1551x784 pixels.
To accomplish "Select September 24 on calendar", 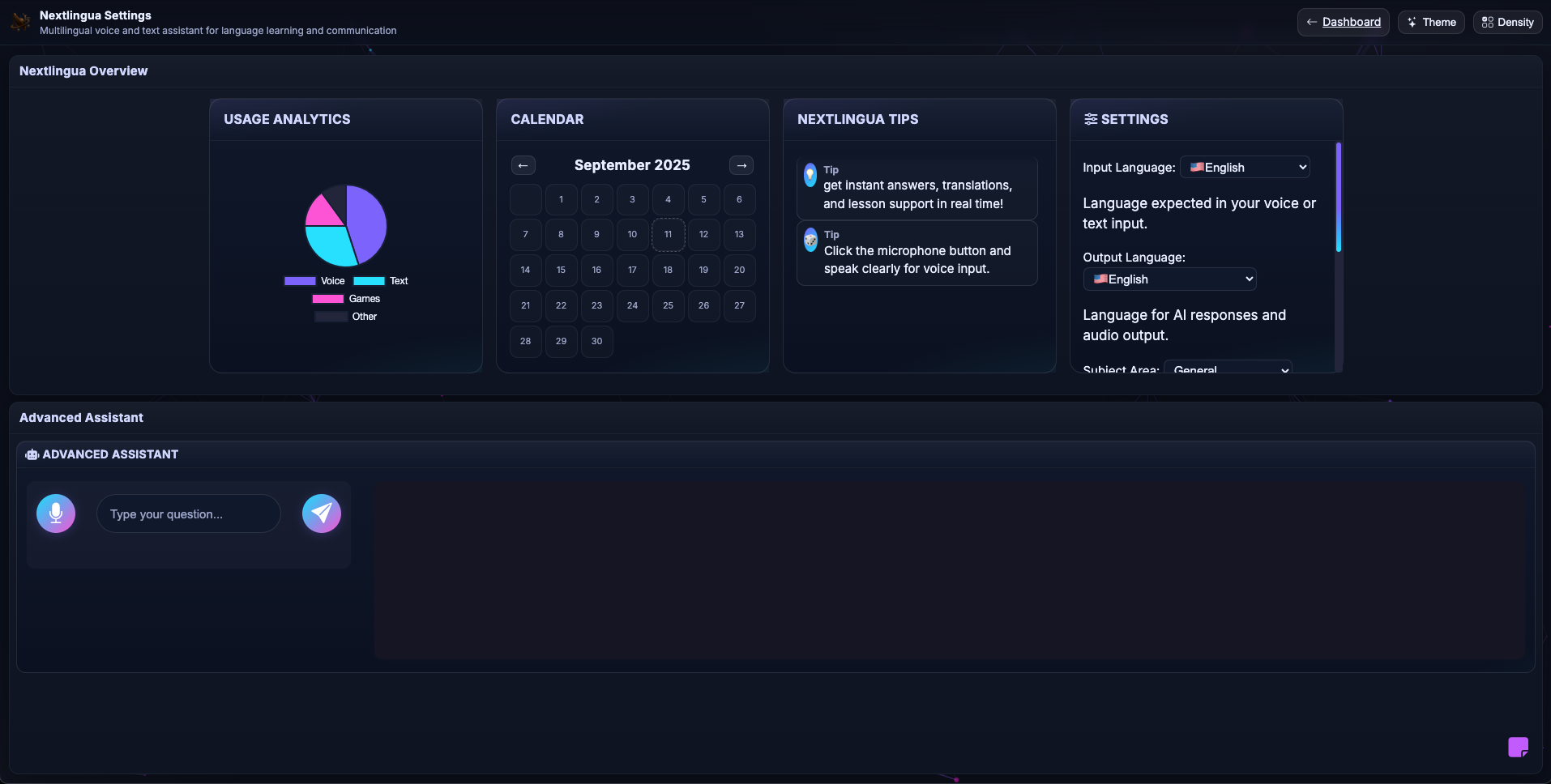I will pyautogui.click(x=633, y=305).
